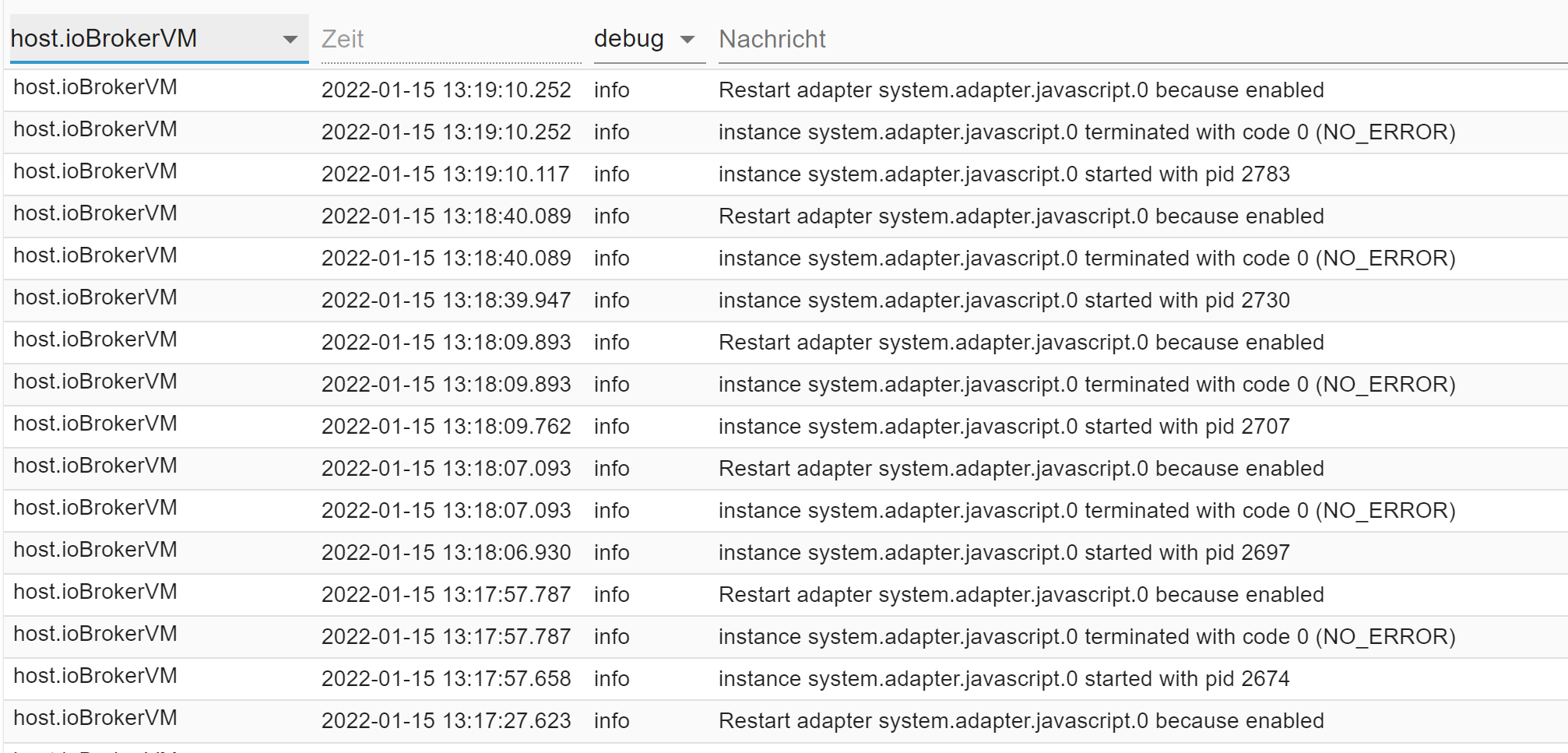Open the host.ioBrokerVM source filter dropdown
This screenshot has width=1568, height=753.
159,38
